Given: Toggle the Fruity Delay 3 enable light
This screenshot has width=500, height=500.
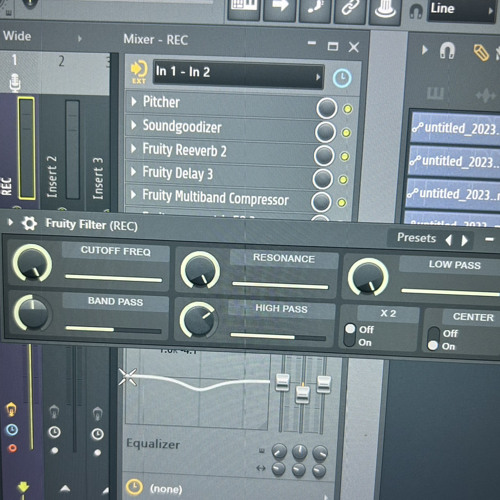Looking at the screenshot, I should click(x=343, y=180).
